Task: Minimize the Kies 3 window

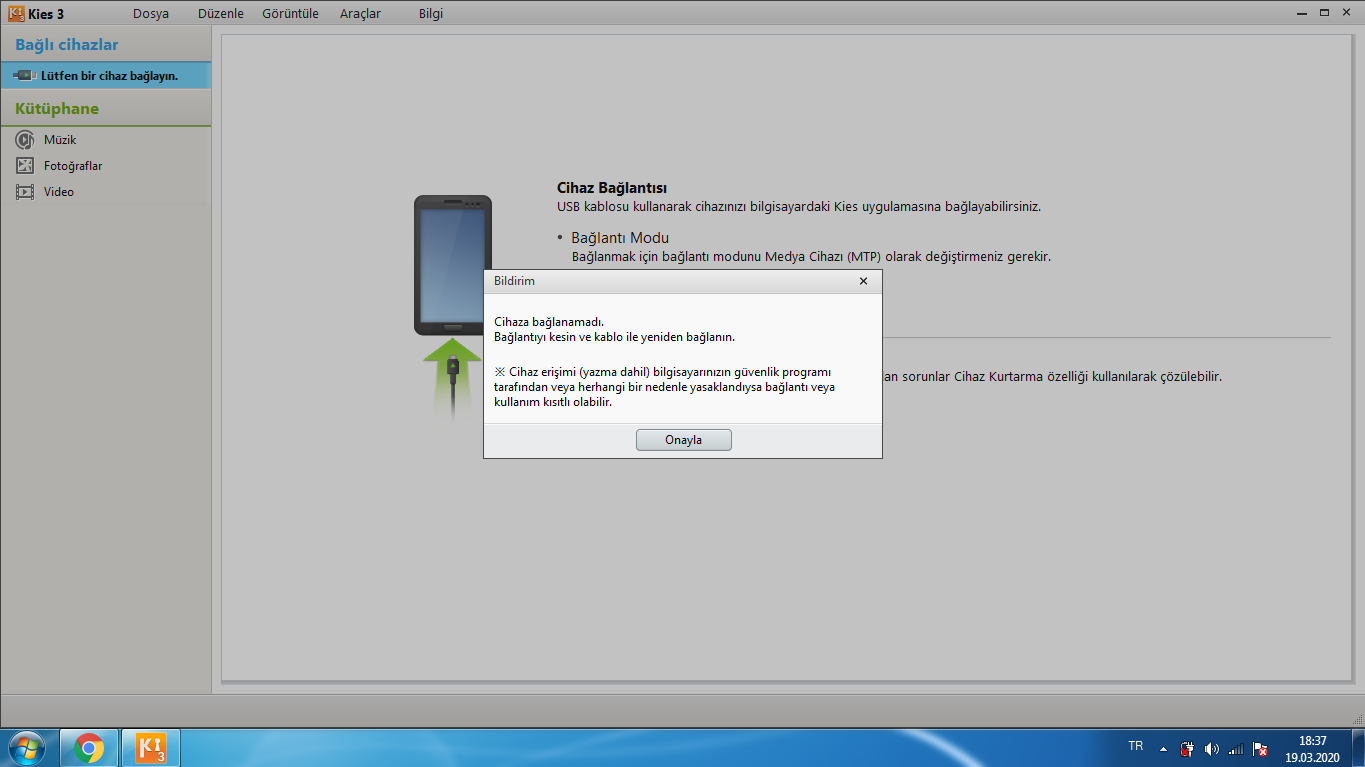Action: click(x=1302, y=13)
